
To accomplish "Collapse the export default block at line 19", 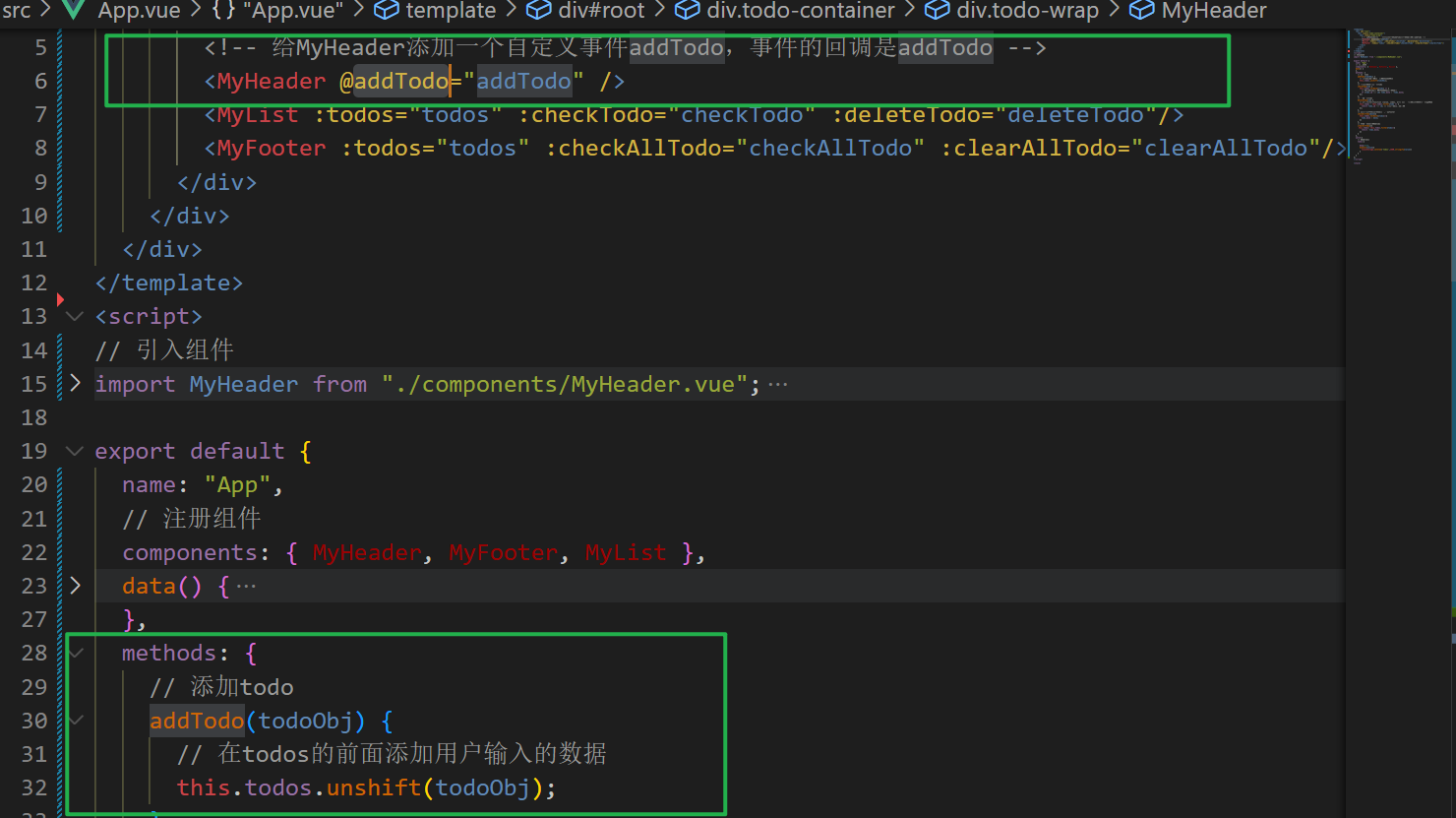I will click(75, 451).
